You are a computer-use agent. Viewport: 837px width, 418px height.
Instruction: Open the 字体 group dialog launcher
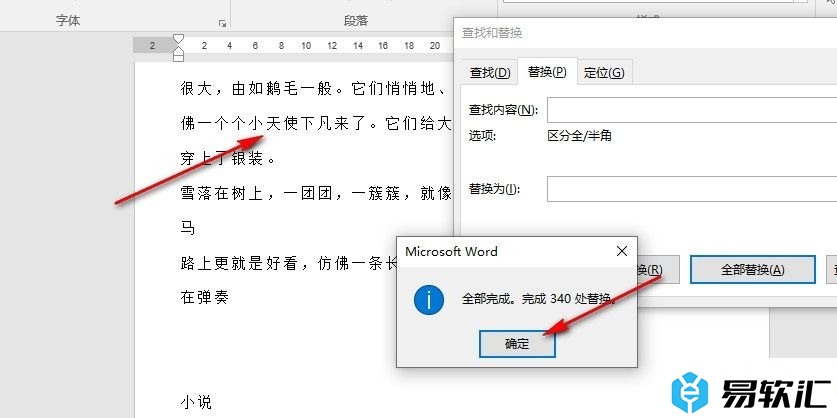(223, 23)
